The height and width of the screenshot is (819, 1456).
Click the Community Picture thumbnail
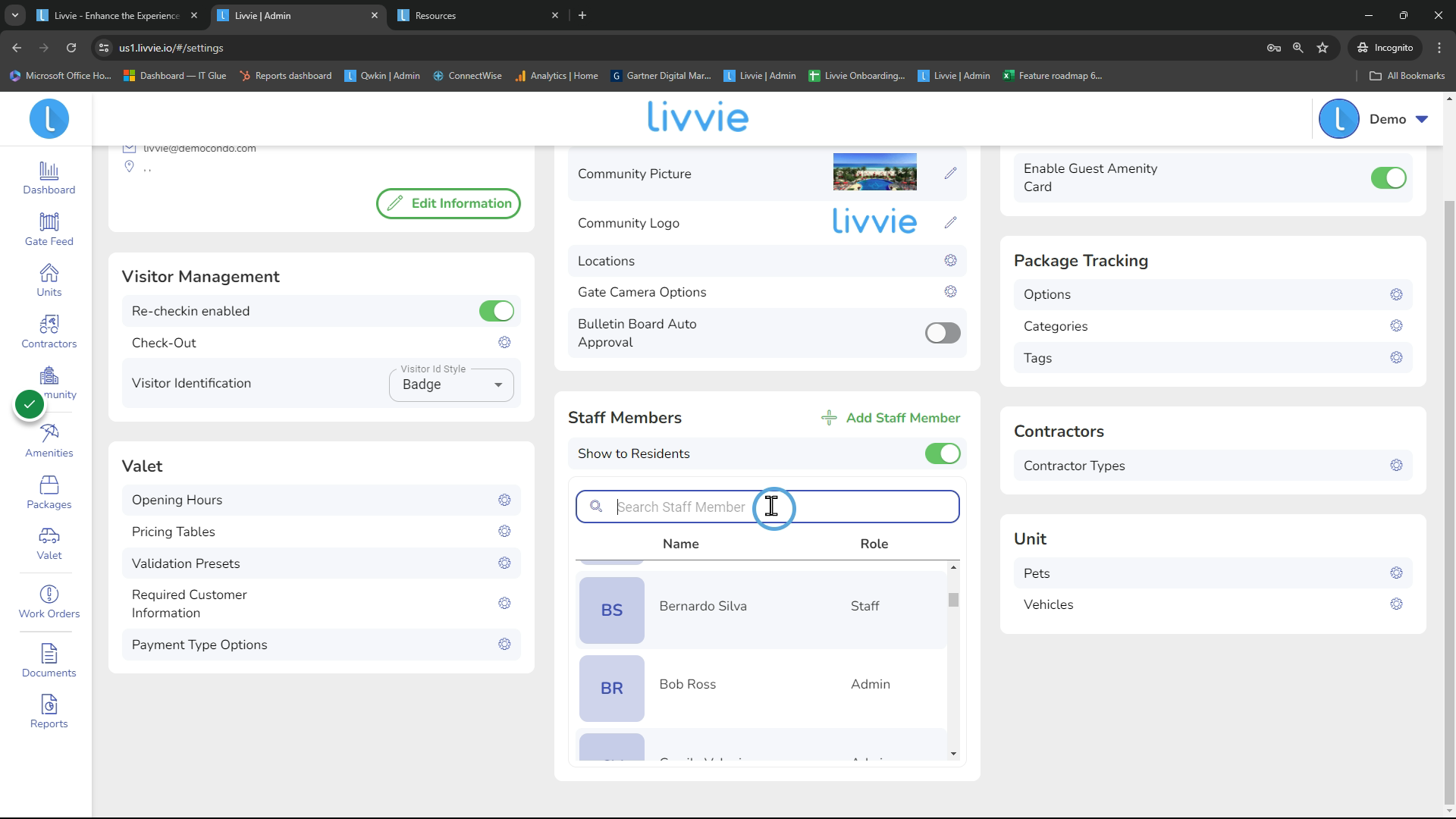pyautogui.click(x=874, y=172)
